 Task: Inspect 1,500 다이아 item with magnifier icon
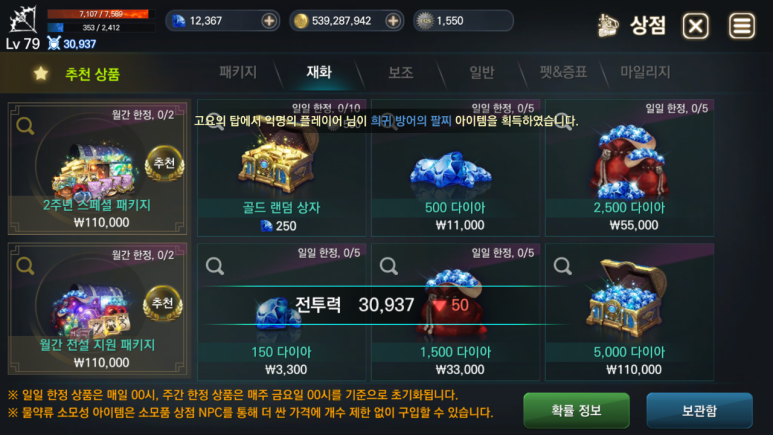(388, 266)
